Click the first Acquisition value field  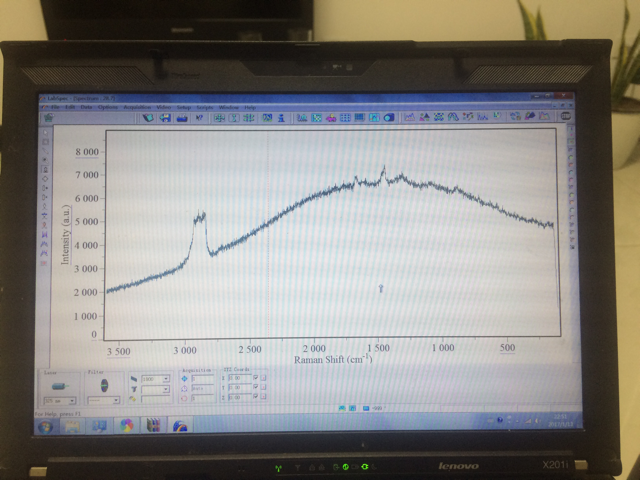[x=202, y=379]
